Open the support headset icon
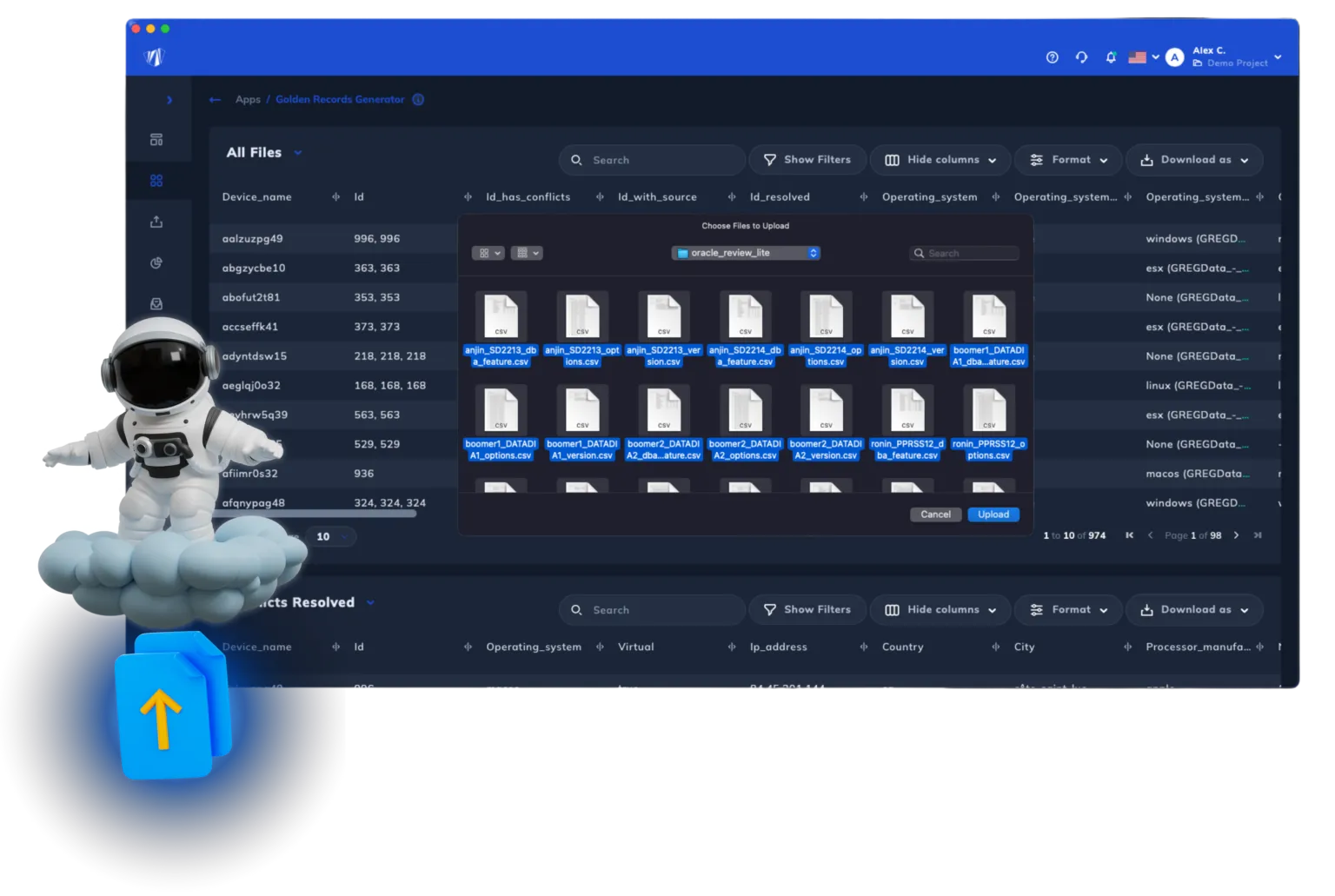The height and width of the screenshot is (896, 1335). click(1081, 57)
